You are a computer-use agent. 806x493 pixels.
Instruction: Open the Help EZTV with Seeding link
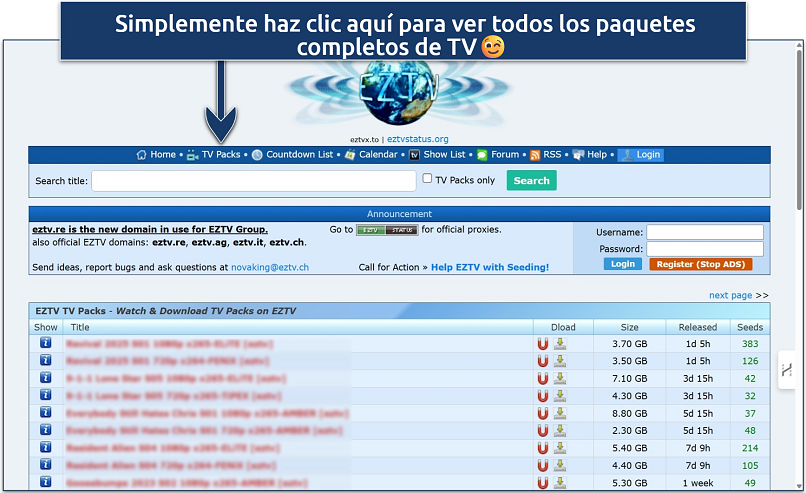click(490, 267)
